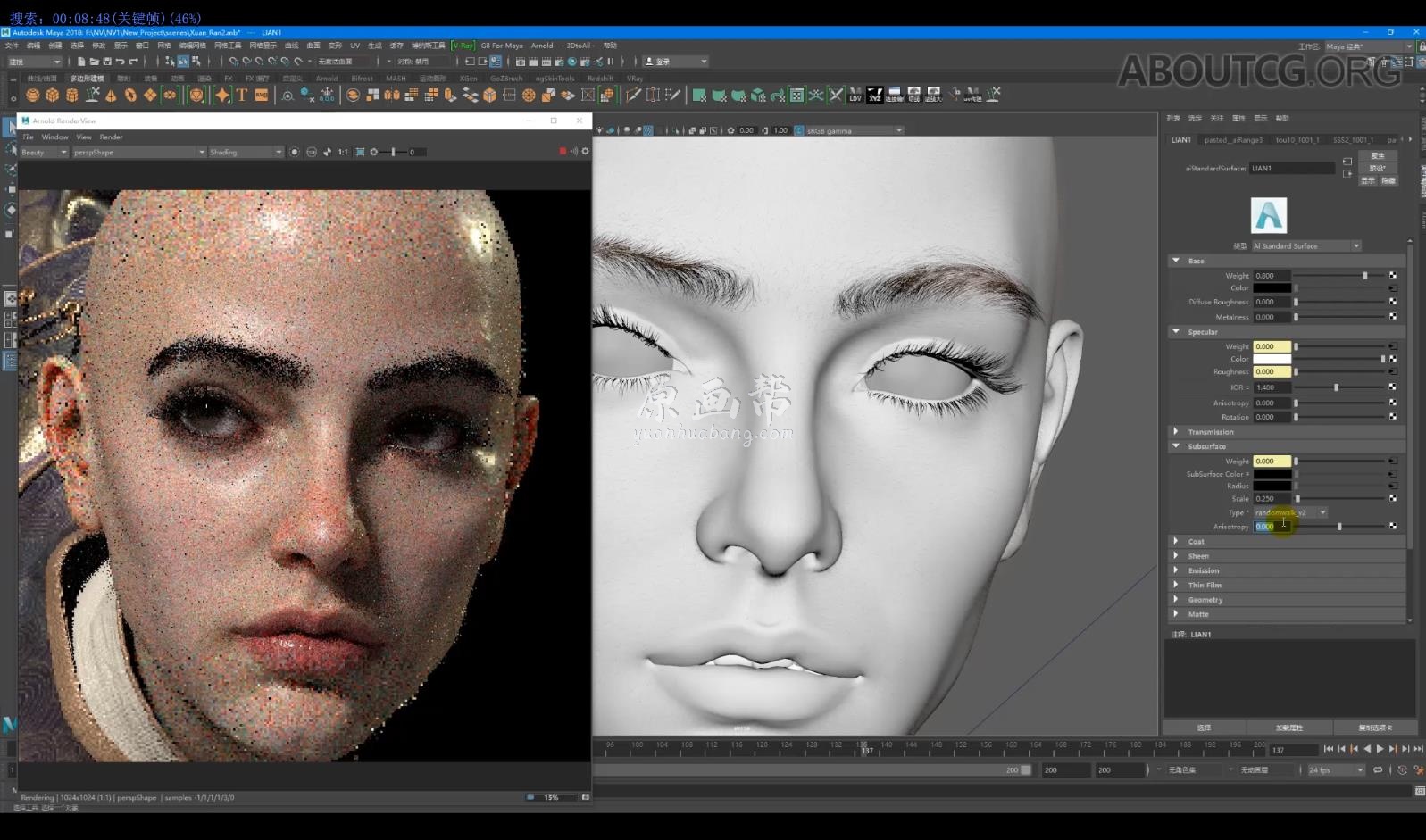
Task: Click the go-to-output connection icon beside LIAN1
Action: [x=1347, y=173]
